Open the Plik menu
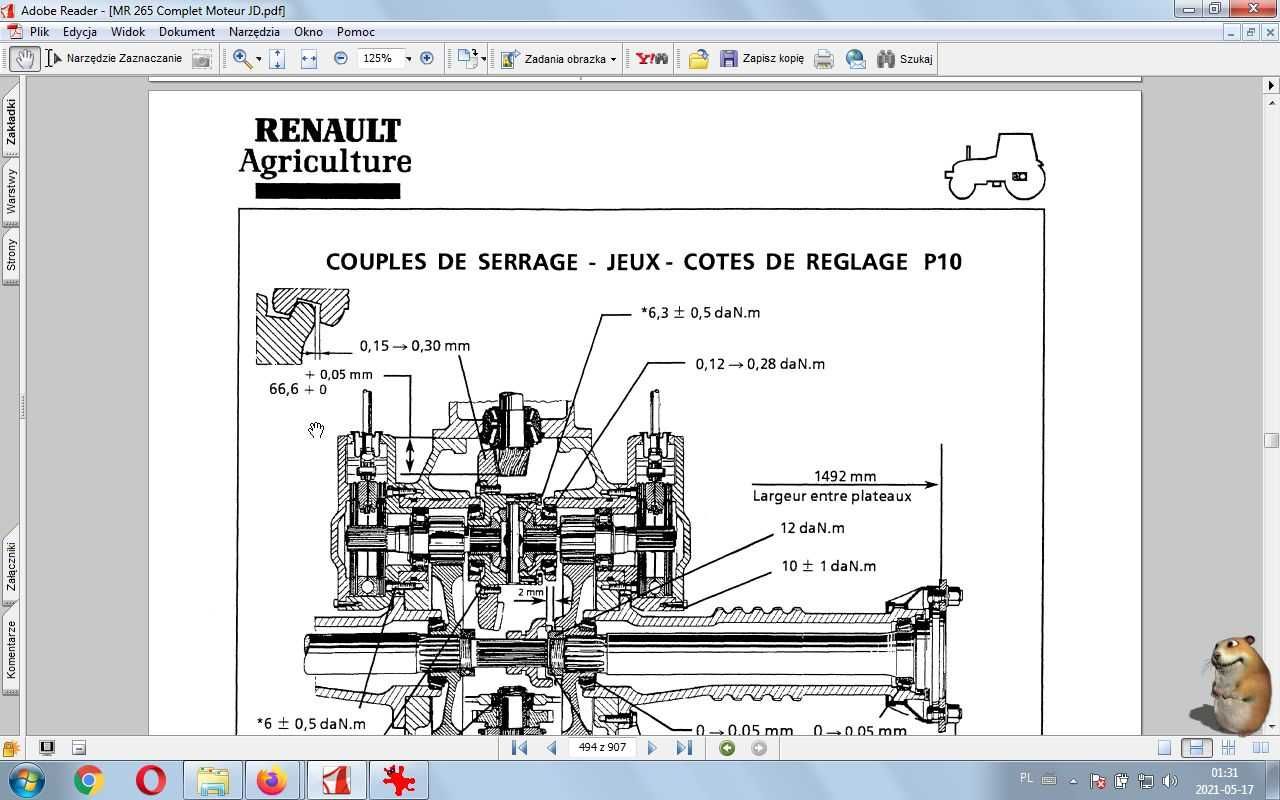The image size is (1280, 800). 39,32
